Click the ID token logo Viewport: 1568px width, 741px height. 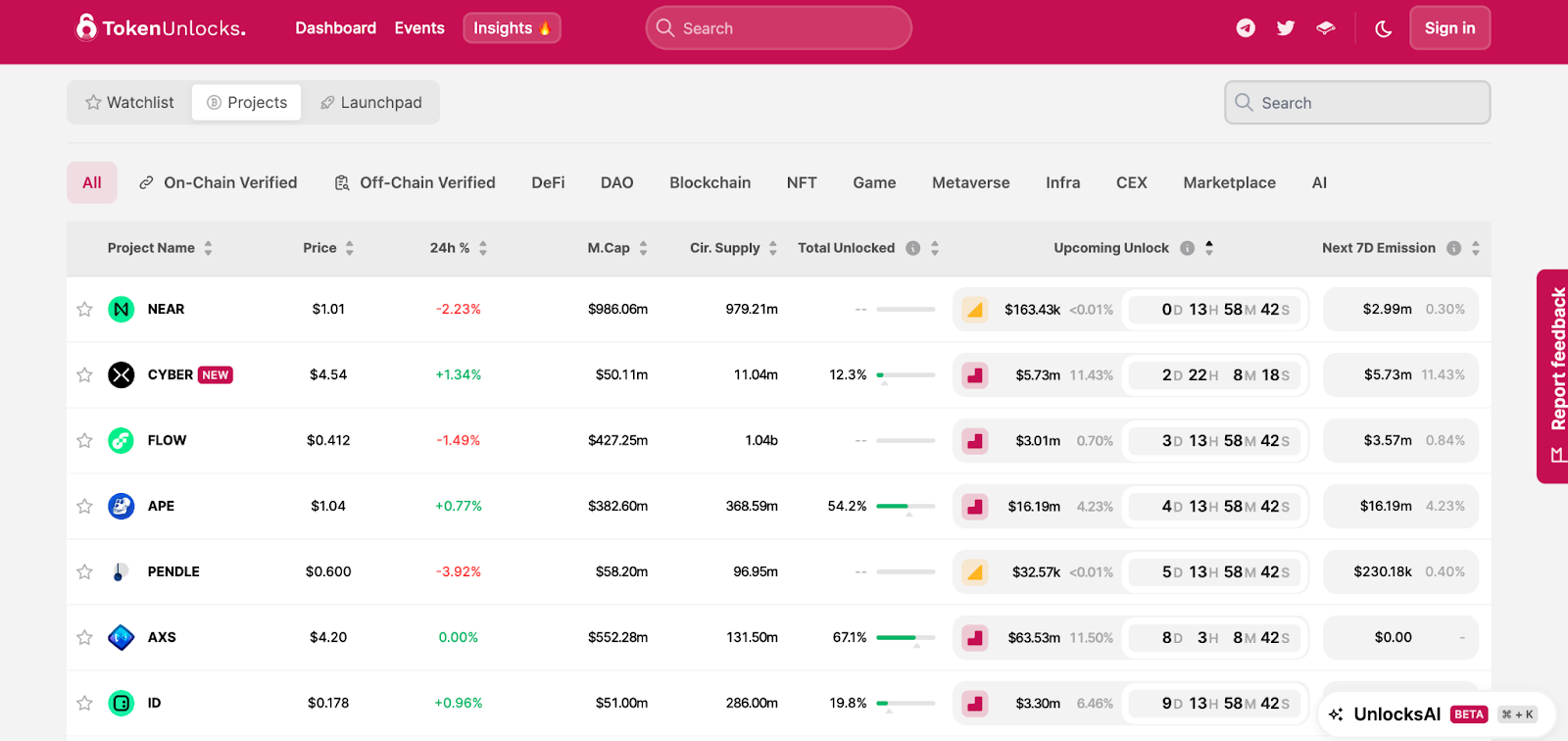point(122,704)
